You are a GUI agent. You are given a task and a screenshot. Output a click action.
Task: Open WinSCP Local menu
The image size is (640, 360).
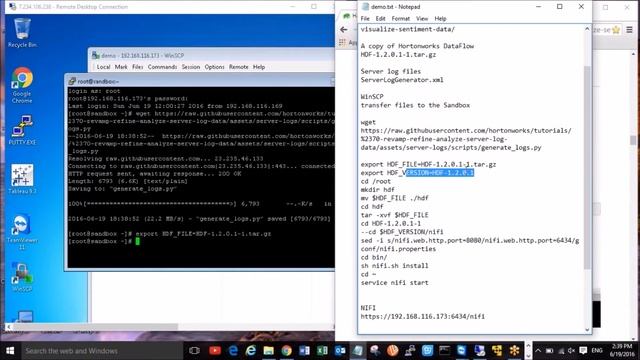(x=103, y=67)
